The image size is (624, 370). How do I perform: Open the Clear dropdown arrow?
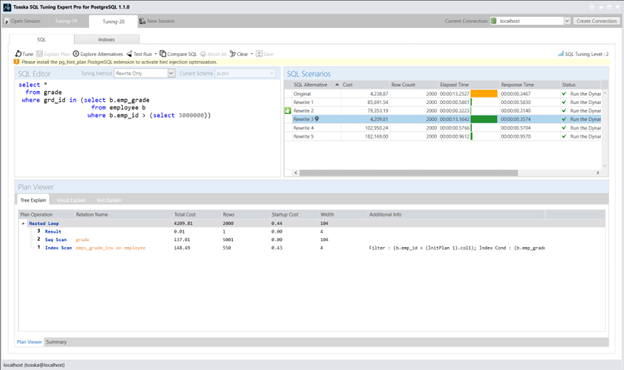(252, 54)
